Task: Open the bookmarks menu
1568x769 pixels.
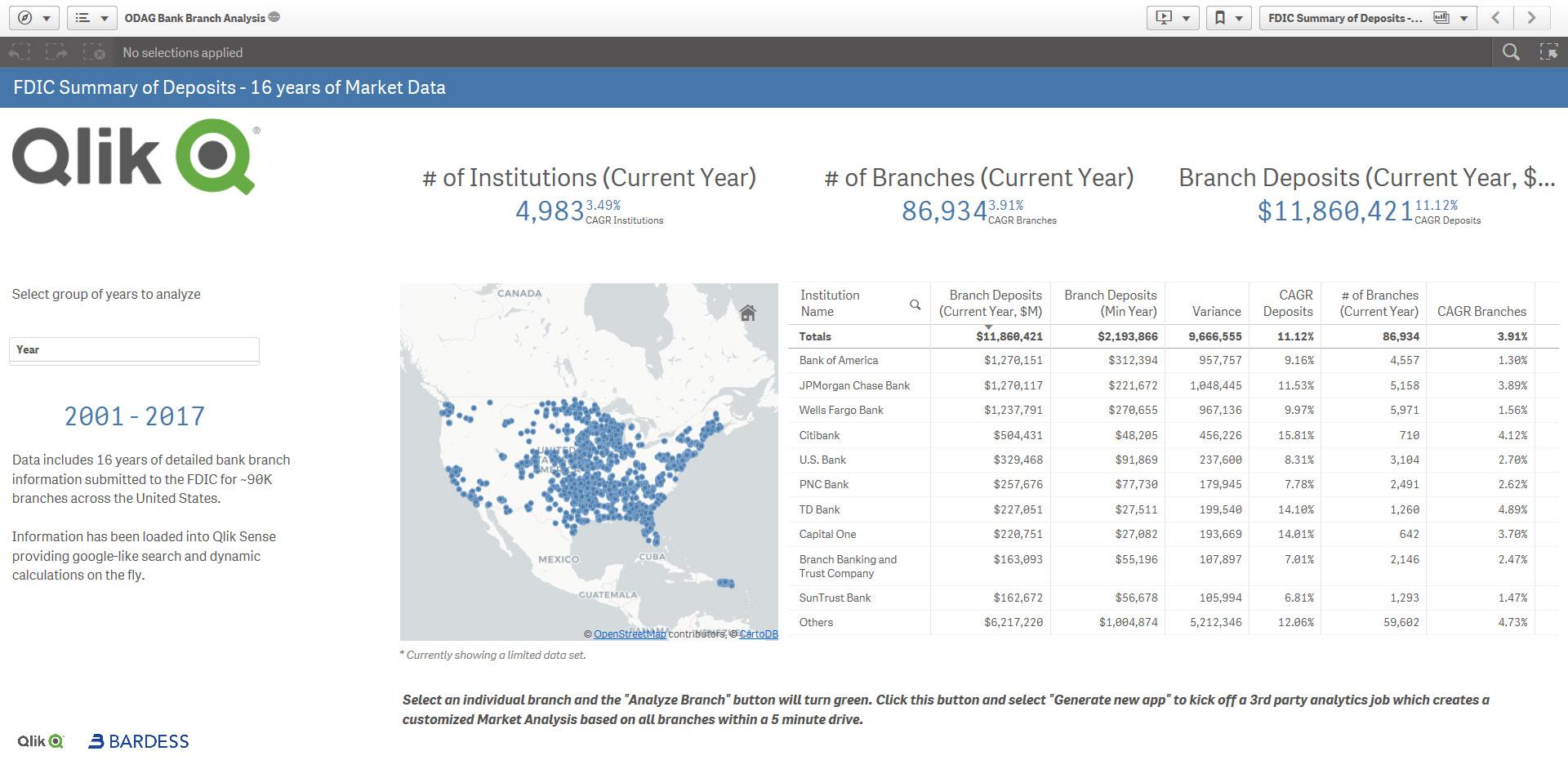Action: (x=1228, y=18)
